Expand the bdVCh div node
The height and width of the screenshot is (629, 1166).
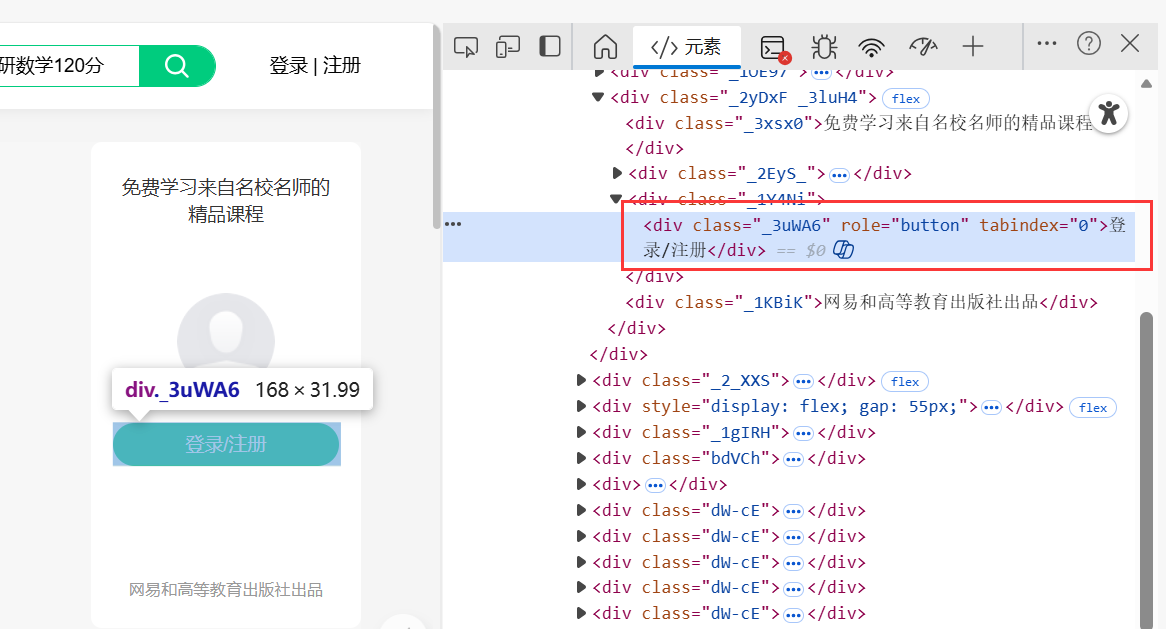point(581,458)
